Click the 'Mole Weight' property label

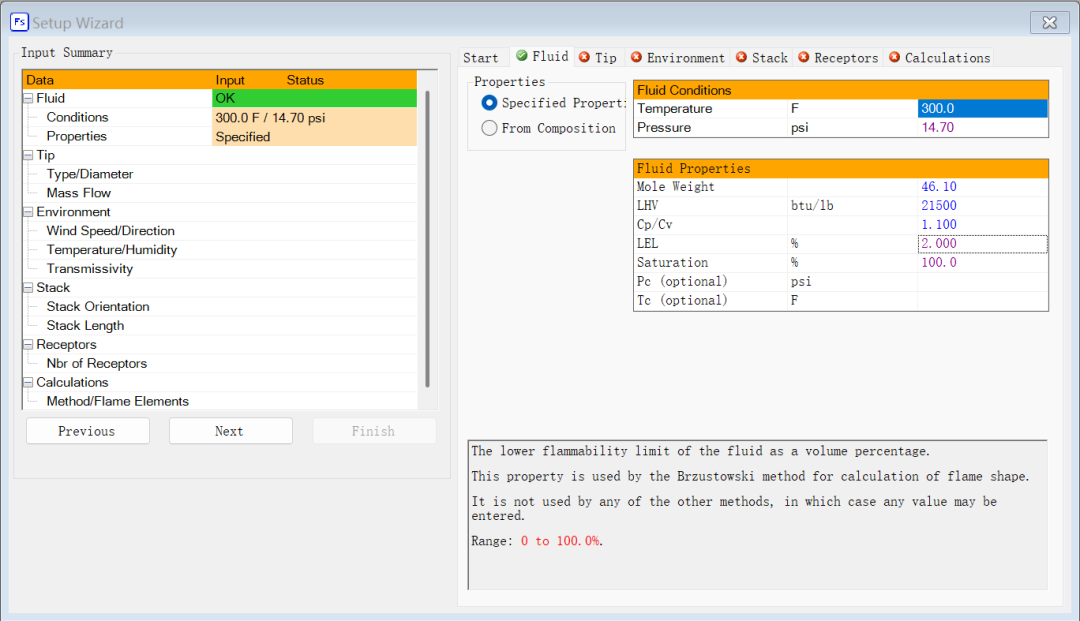(x=676, y=187)
